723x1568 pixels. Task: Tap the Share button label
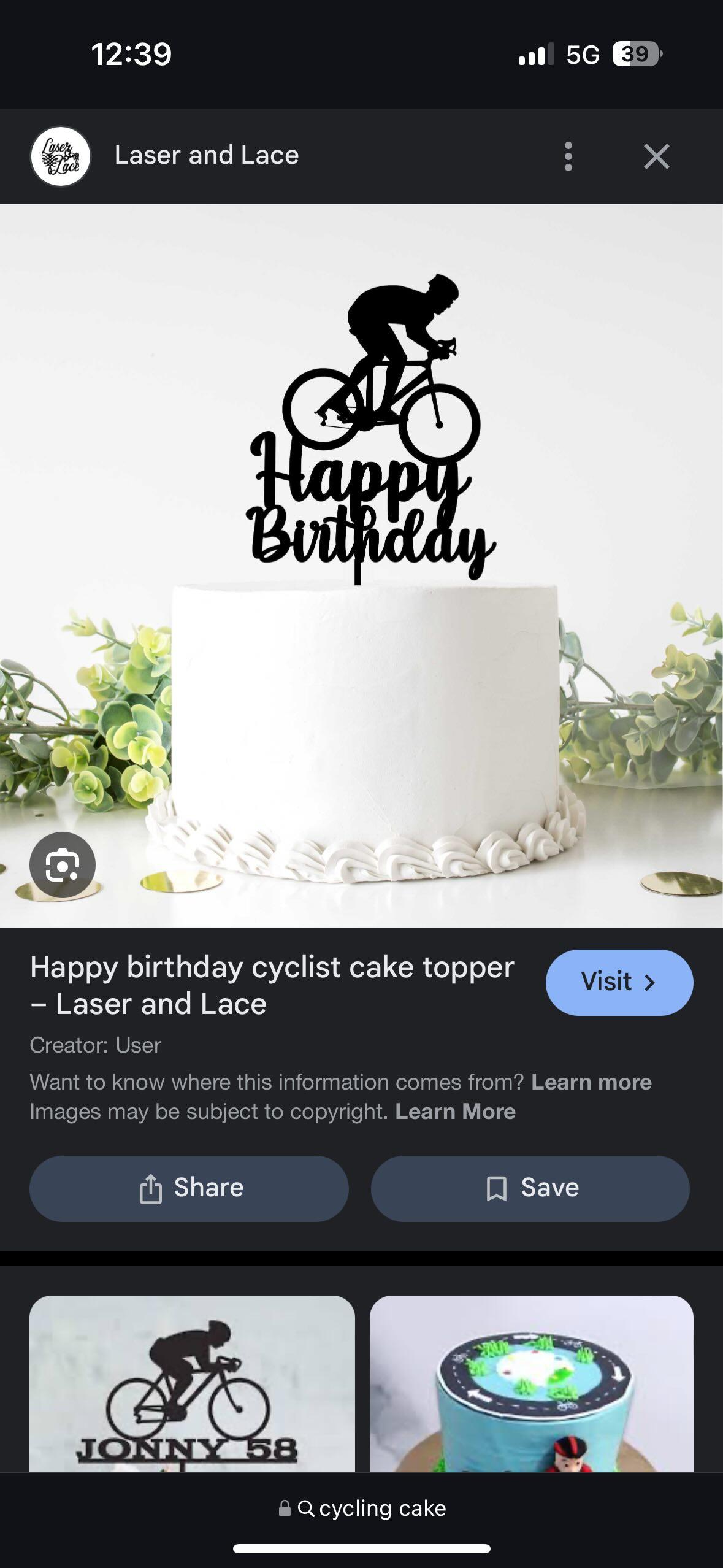point(208,1188)
